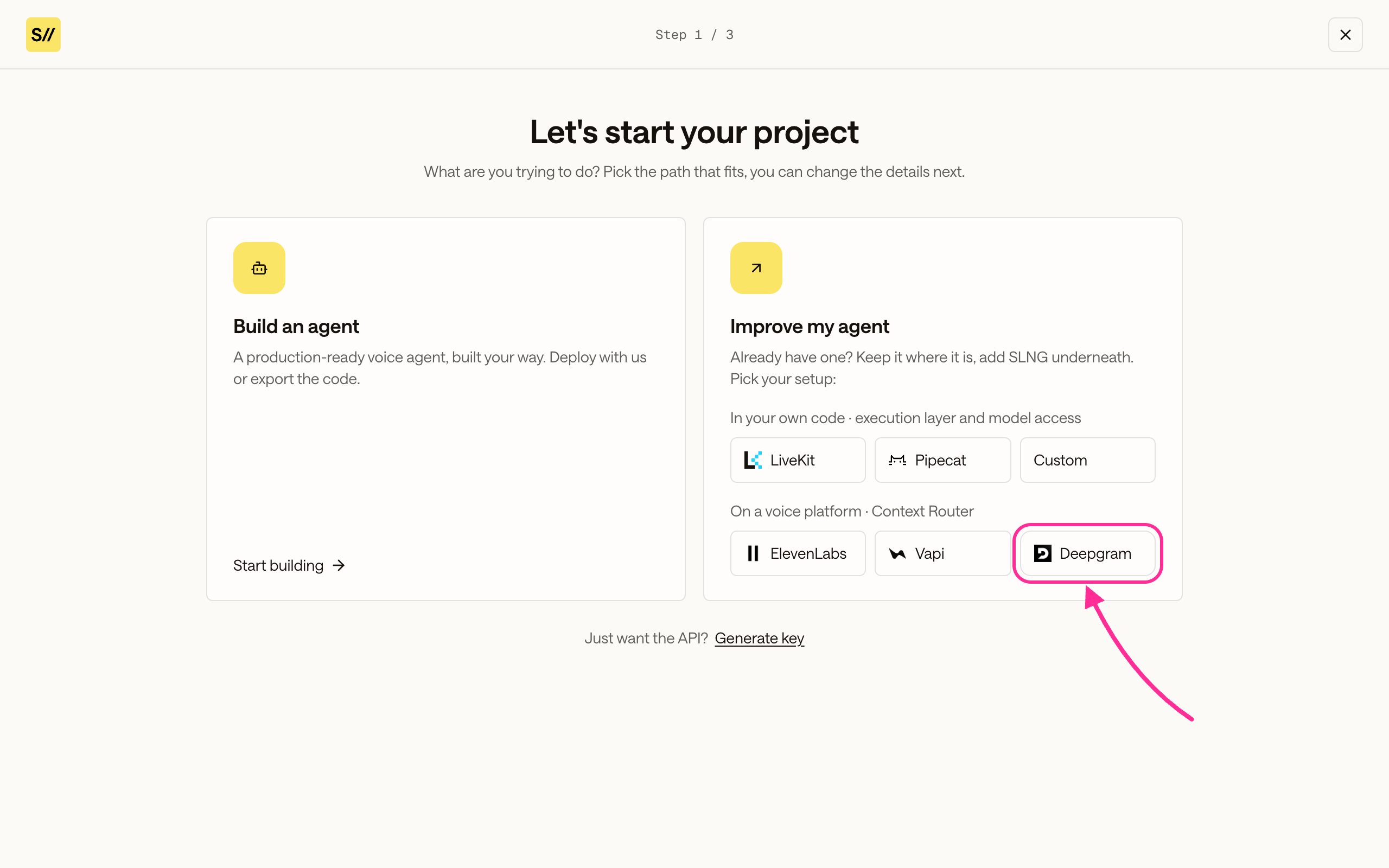
Task: Click the Deepgram logo icon
Action: [1042, 553]
